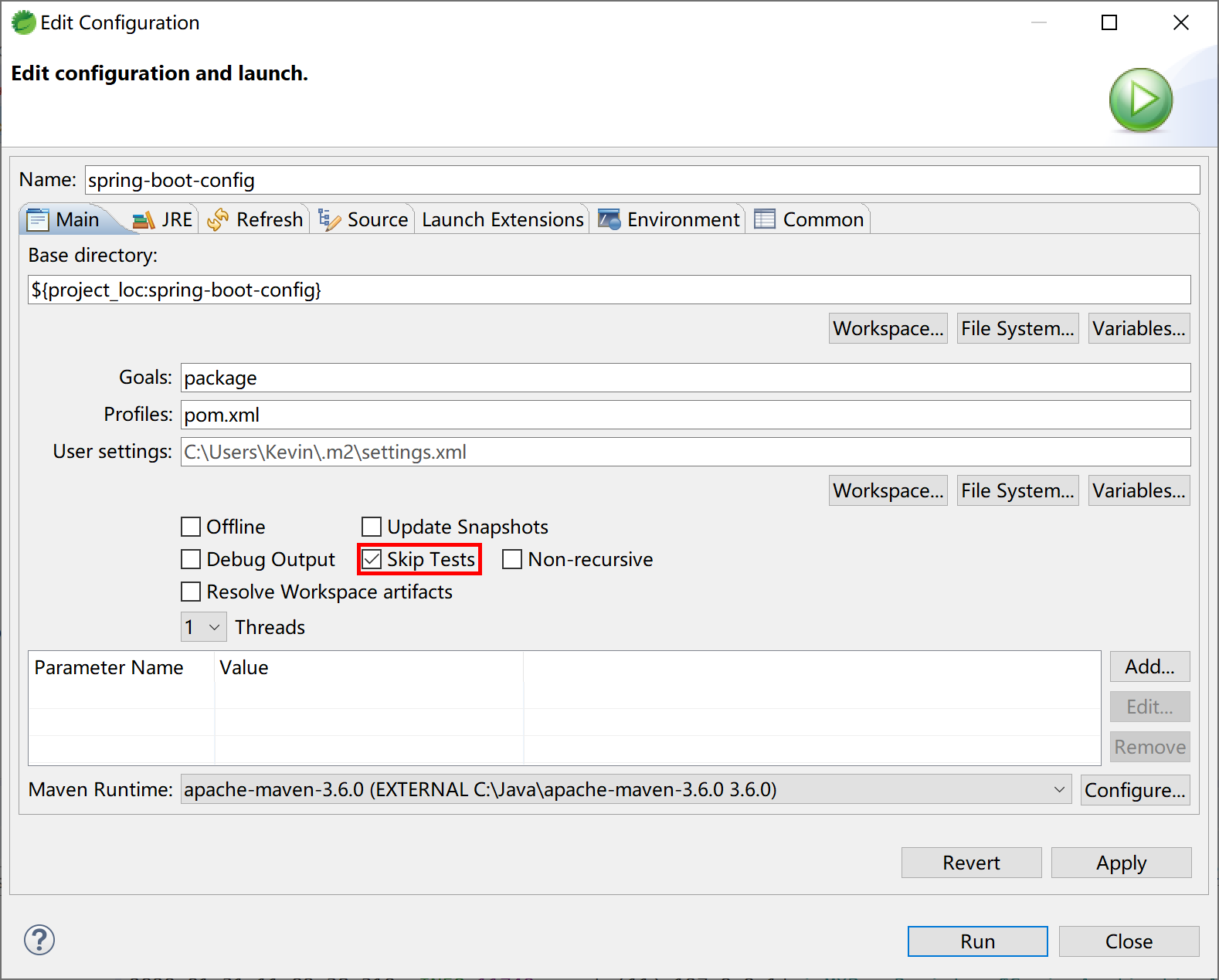Viewport: 1219px width, 980px height.
Task: Open the JRE tab
Action: click(x=164, y=220)
